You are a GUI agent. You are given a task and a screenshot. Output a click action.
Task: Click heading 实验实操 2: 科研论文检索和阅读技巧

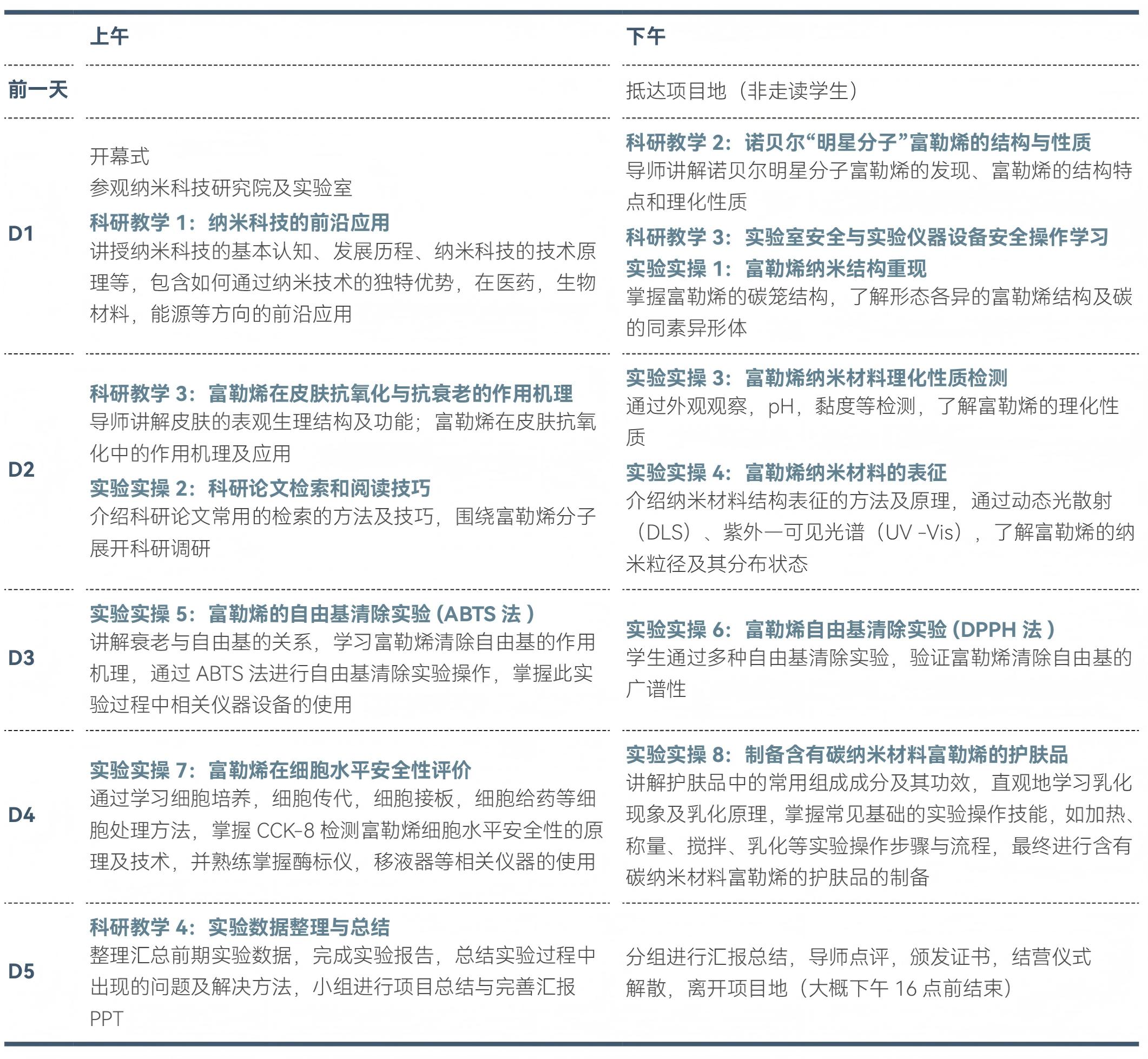(x=260, y=488)
